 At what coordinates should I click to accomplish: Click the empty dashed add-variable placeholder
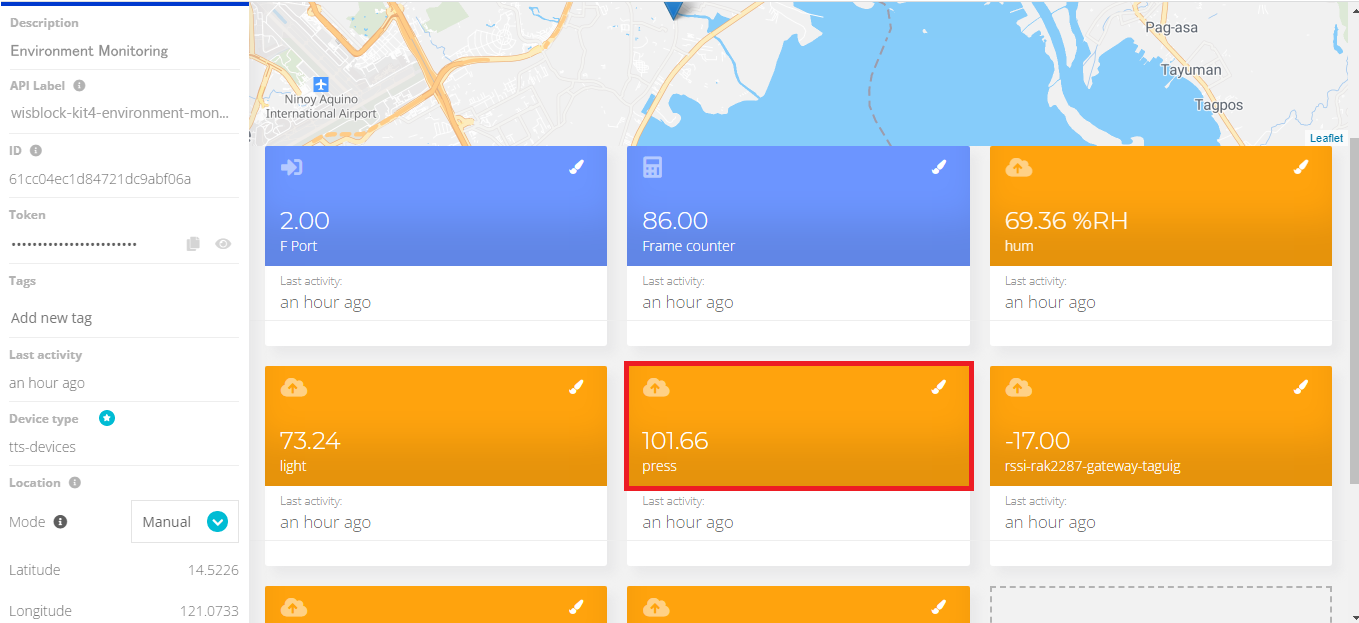1160,604
